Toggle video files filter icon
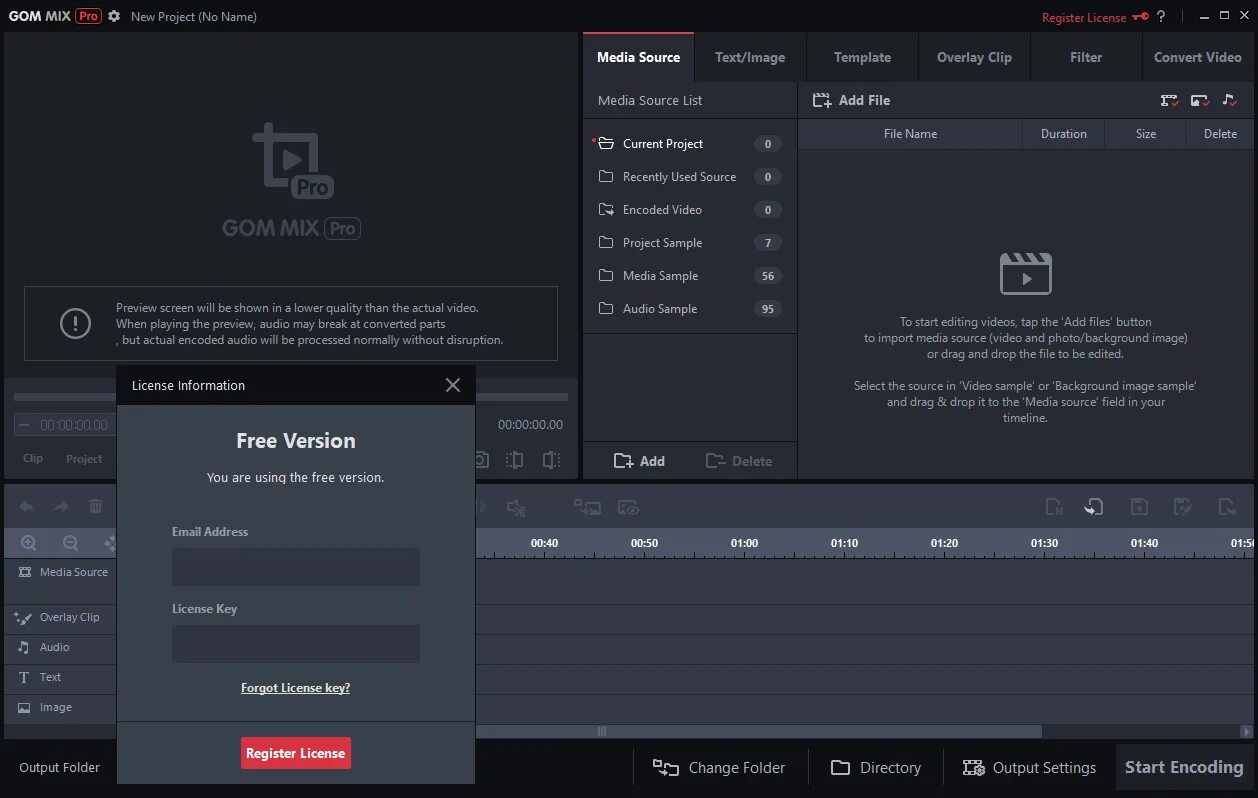This screenshot has width=1258, height=798. (1169, 100)
